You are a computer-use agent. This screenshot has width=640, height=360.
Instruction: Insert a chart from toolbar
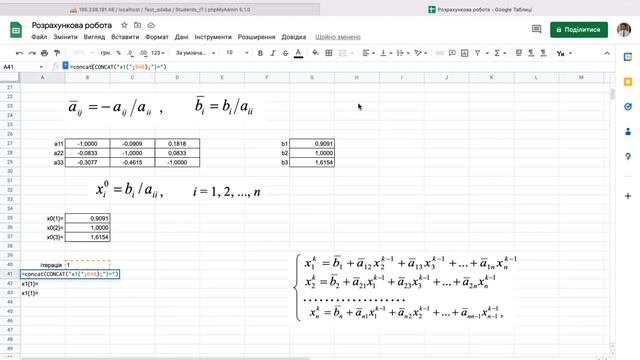pos(464,53)
